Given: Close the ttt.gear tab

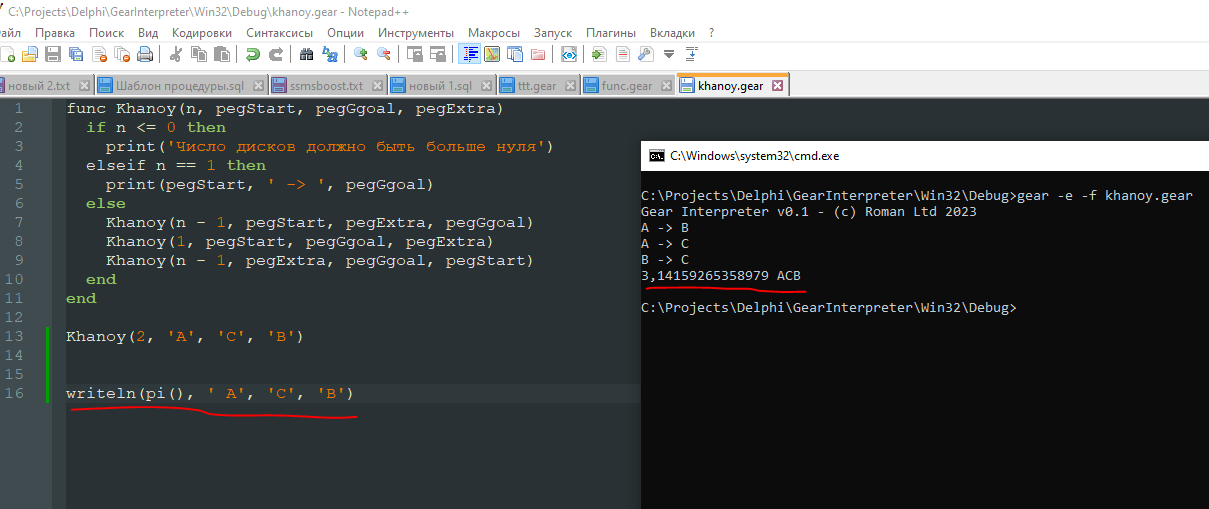Looking at the screenshot, I should coord(569,86).
